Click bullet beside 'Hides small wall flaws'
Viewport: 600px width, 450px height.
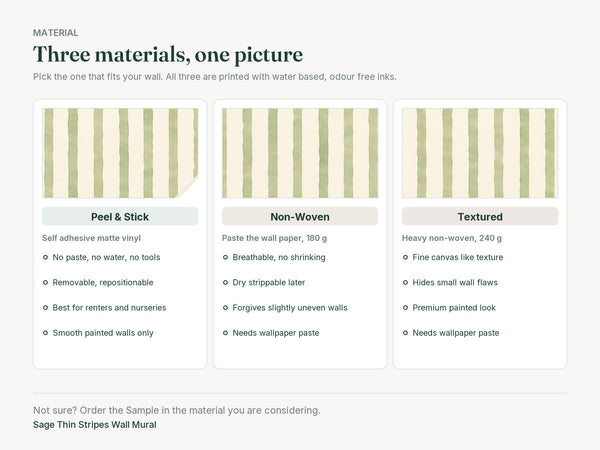(405, 283)
